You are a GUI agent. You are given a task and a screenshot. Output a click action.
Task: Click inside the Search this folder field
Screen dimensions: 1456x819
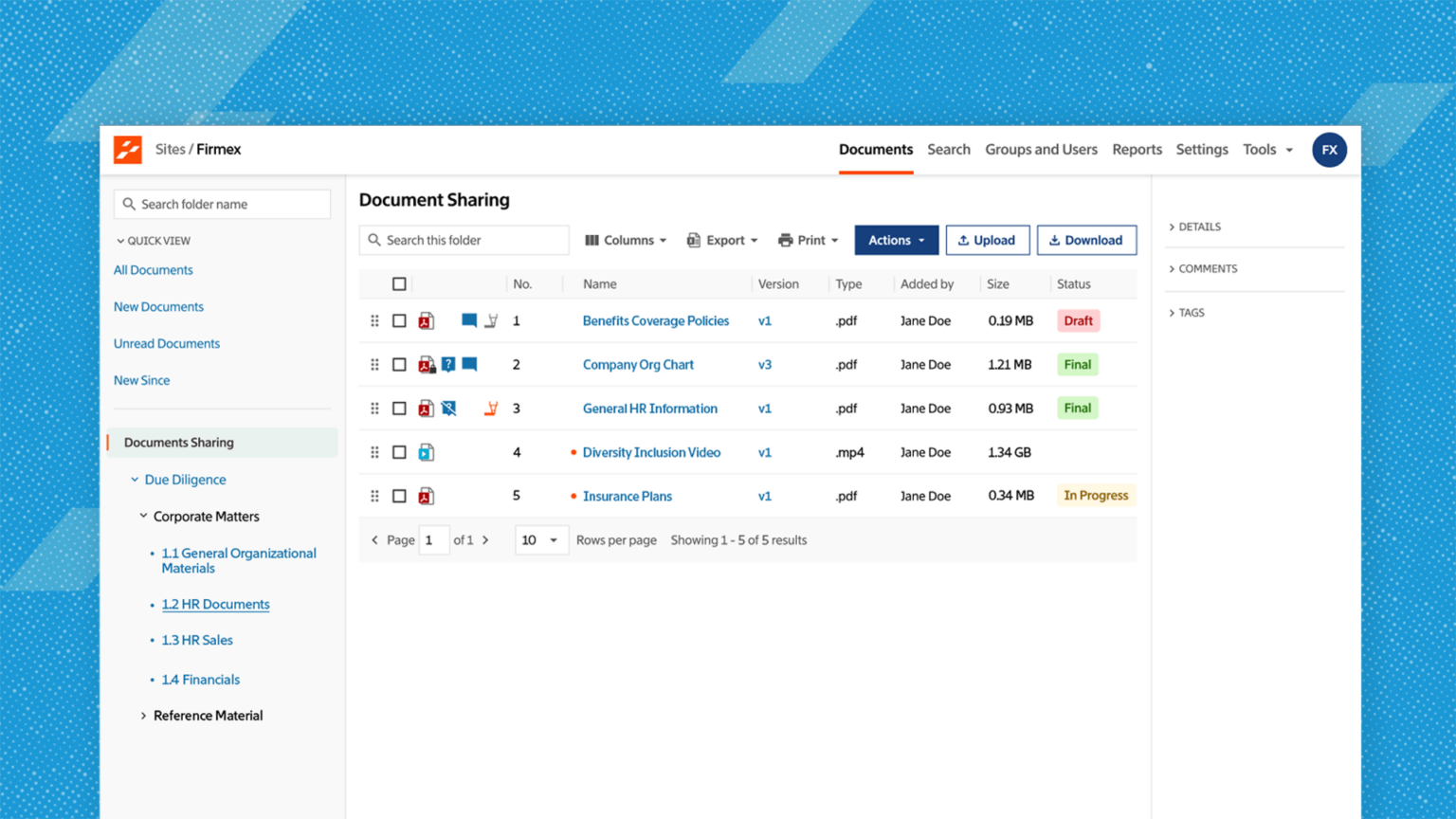[464, 240]
